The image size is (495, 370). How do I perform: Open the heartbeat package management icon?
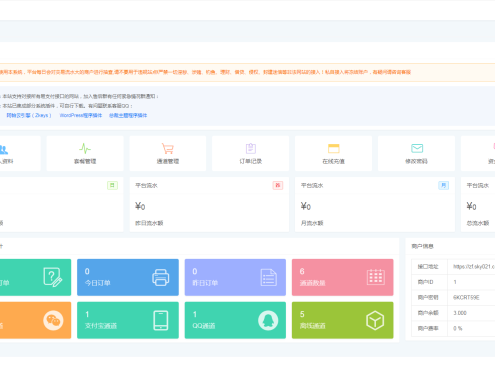pos(85,148)
